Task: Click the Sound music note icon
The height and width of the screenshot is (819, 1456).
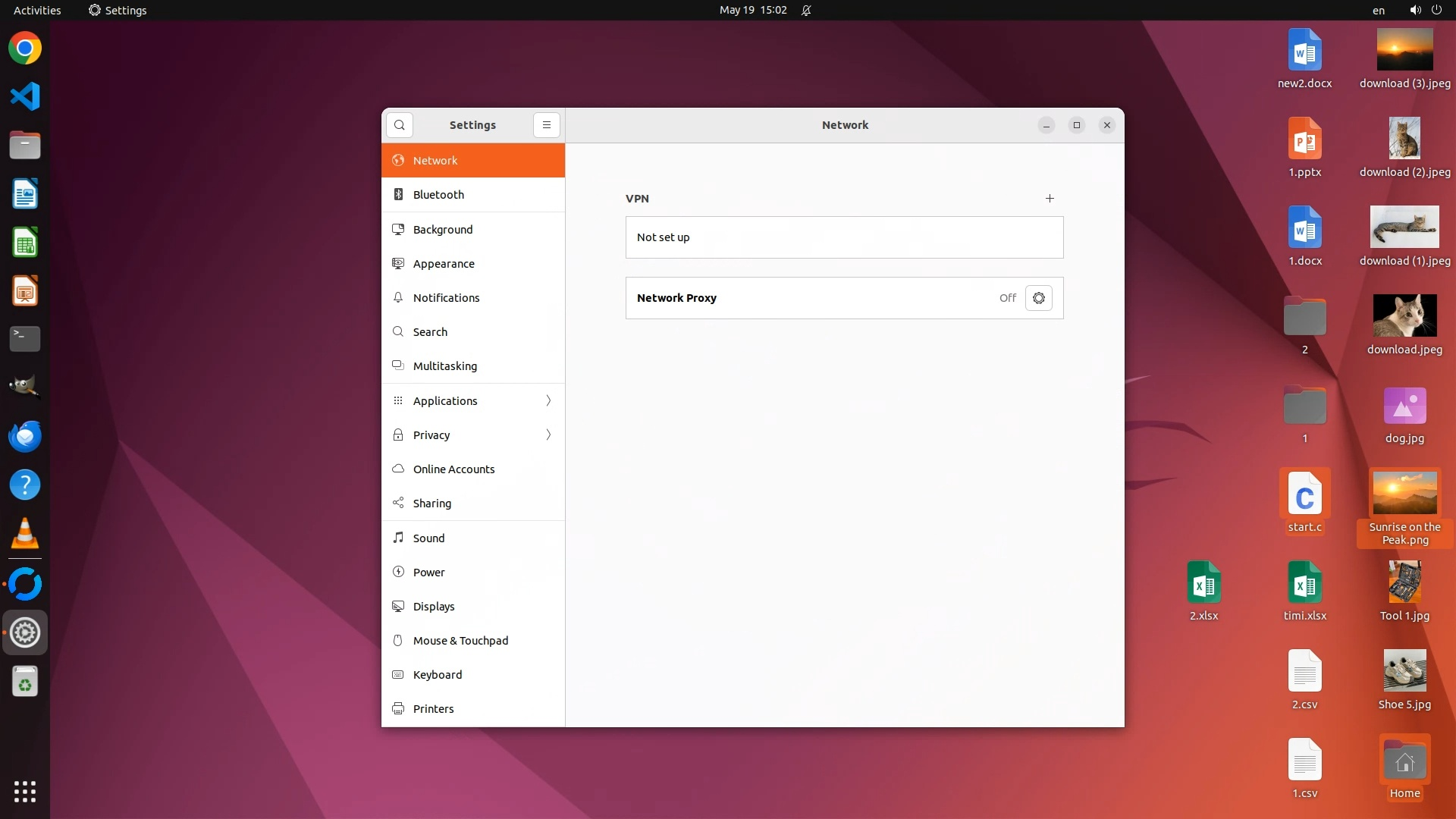Action: click(x=398, y=538)
